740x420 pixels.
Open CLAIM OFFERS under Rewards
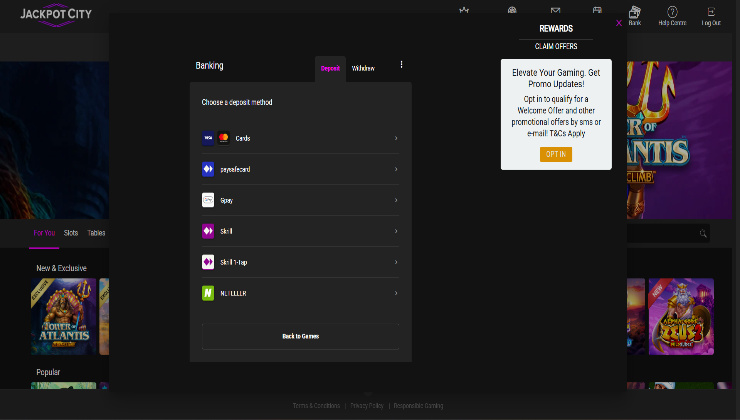pyautogui.click(x=556, y=46)
